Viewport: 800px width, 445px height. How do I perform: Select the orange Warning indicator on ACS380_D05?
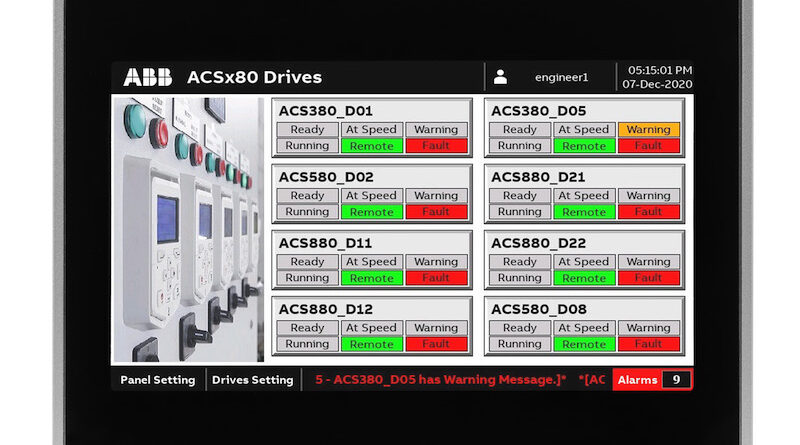click(x=648, y=129)
